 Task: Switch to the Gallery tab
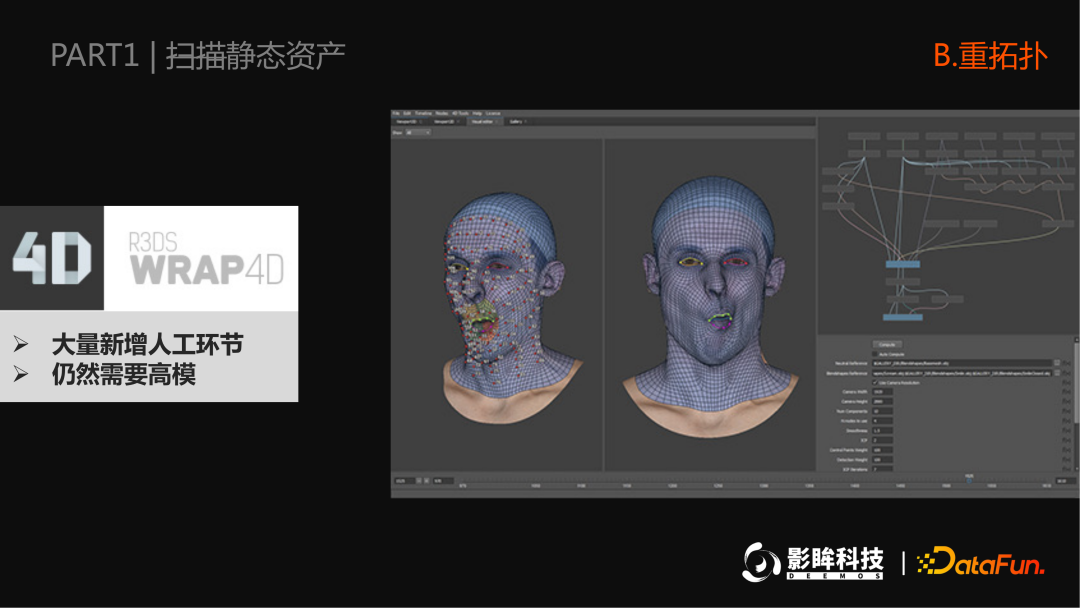516,122
